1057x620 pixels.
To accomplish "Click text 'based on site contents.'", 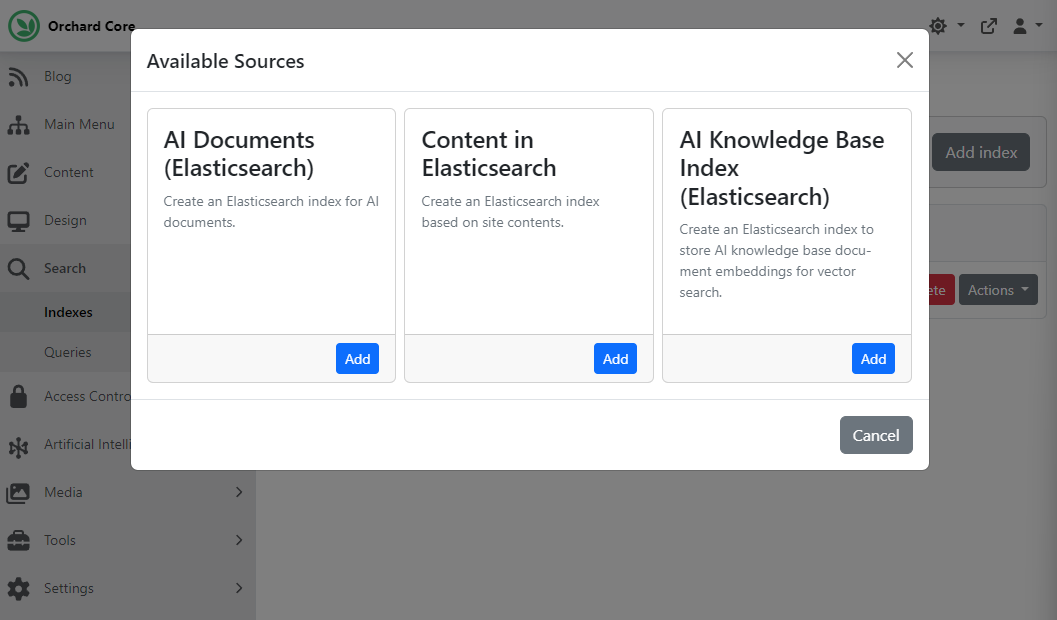I will tap(492, 222).
